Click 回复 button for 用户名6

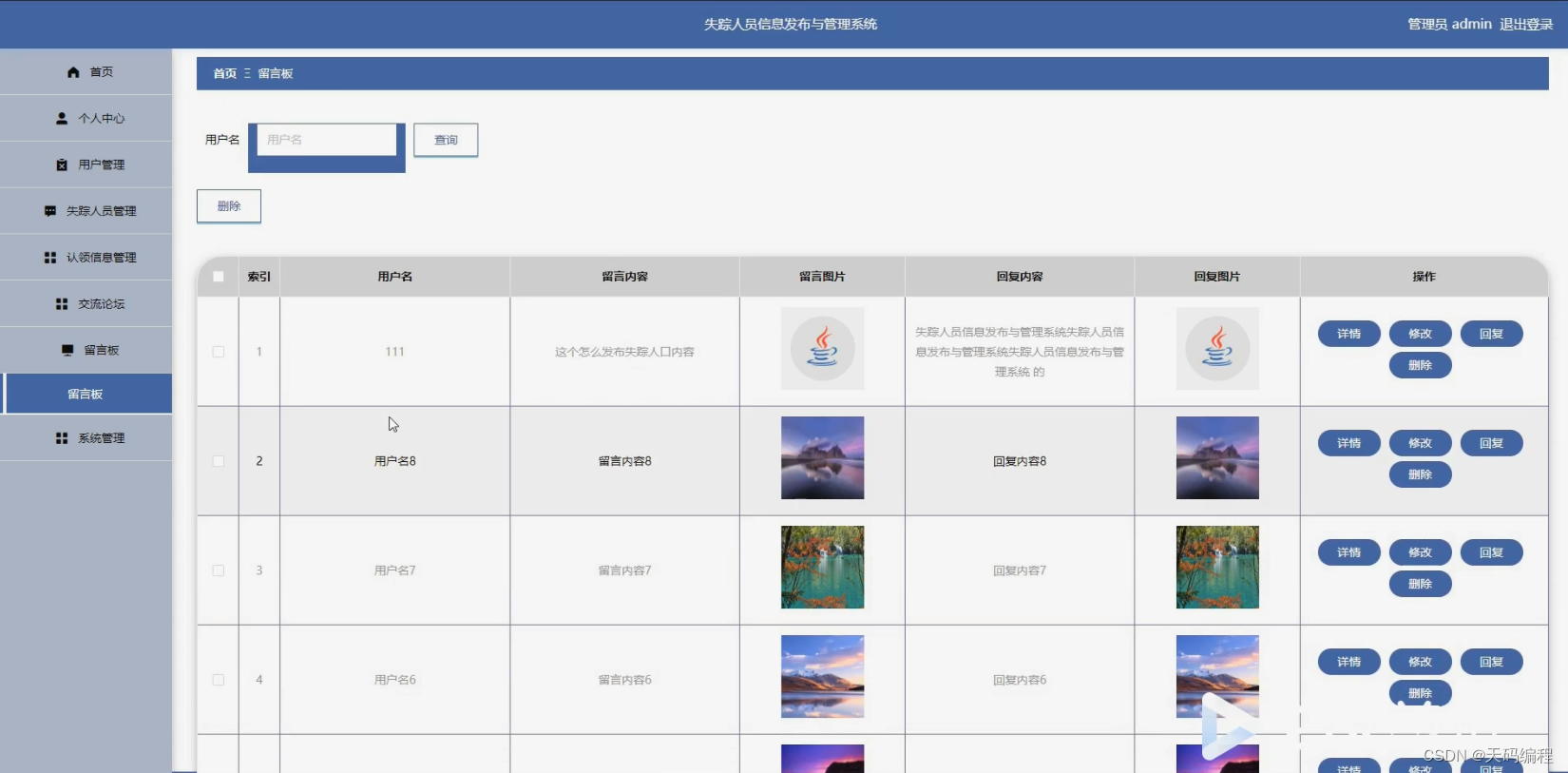pyautogui.click(x=1492, y=662)
